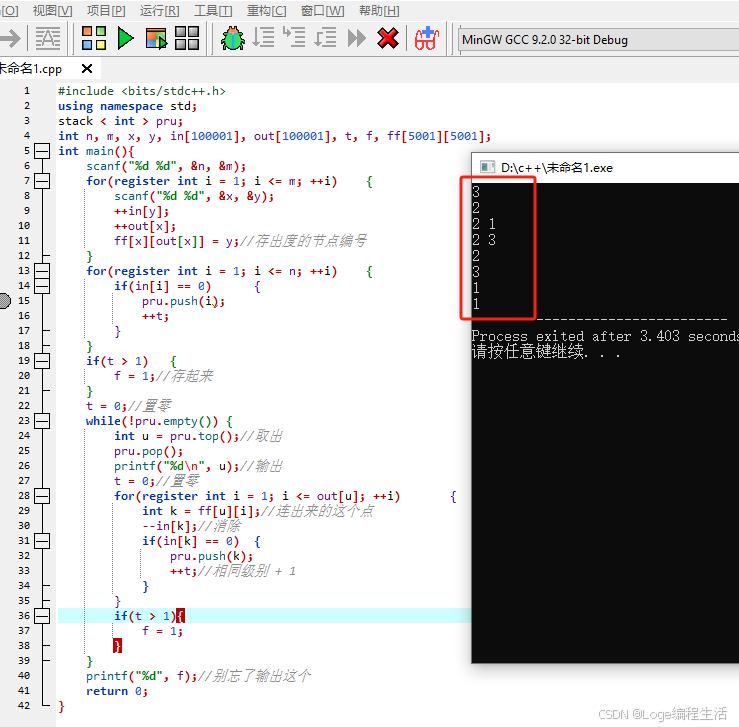Click the pru.push(i); statement on line 15
The image size is (739, 727).
click(183, 301)
